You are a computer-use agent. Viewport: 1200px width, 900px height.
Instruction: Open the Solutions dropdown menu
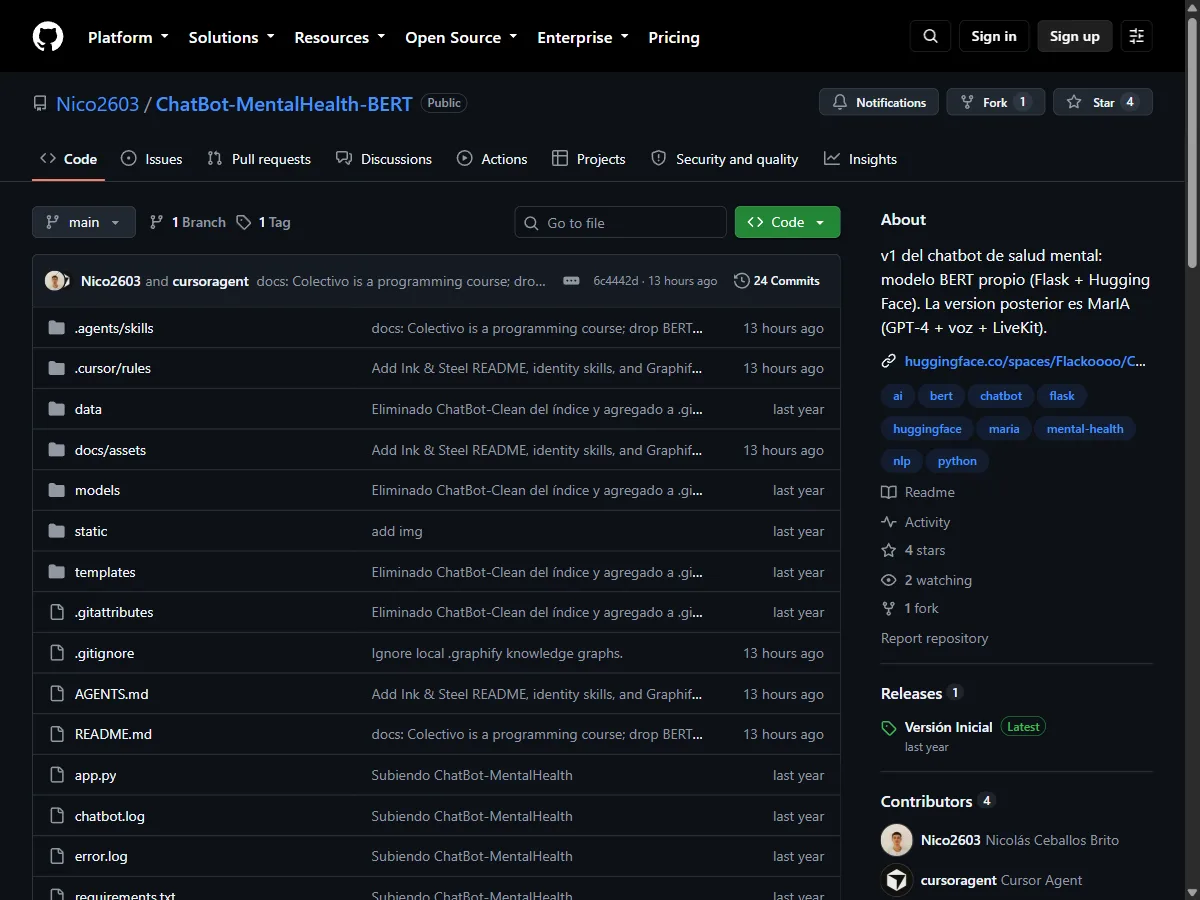coord(231,37)
